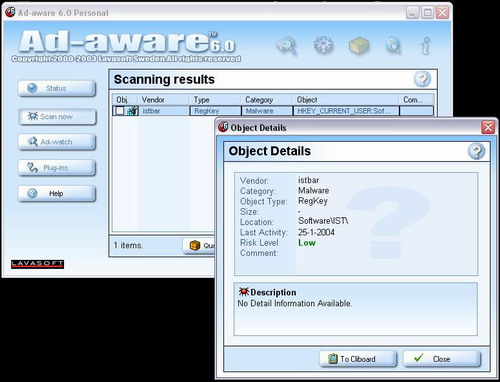Click the Object Details help question icon
The image size is (500, 382).
pyautogui.click(x=476, y=151)
